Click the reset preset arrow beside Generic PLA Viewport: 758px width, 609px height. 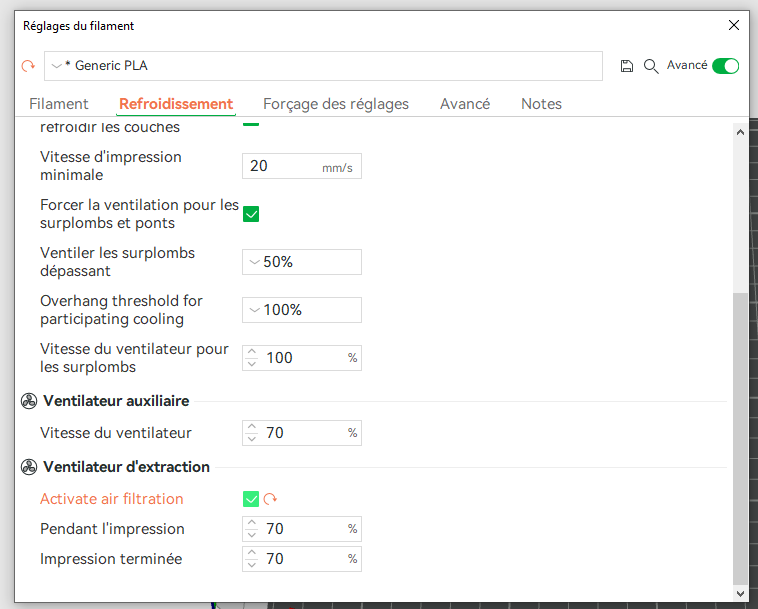[x=28, y=66]
